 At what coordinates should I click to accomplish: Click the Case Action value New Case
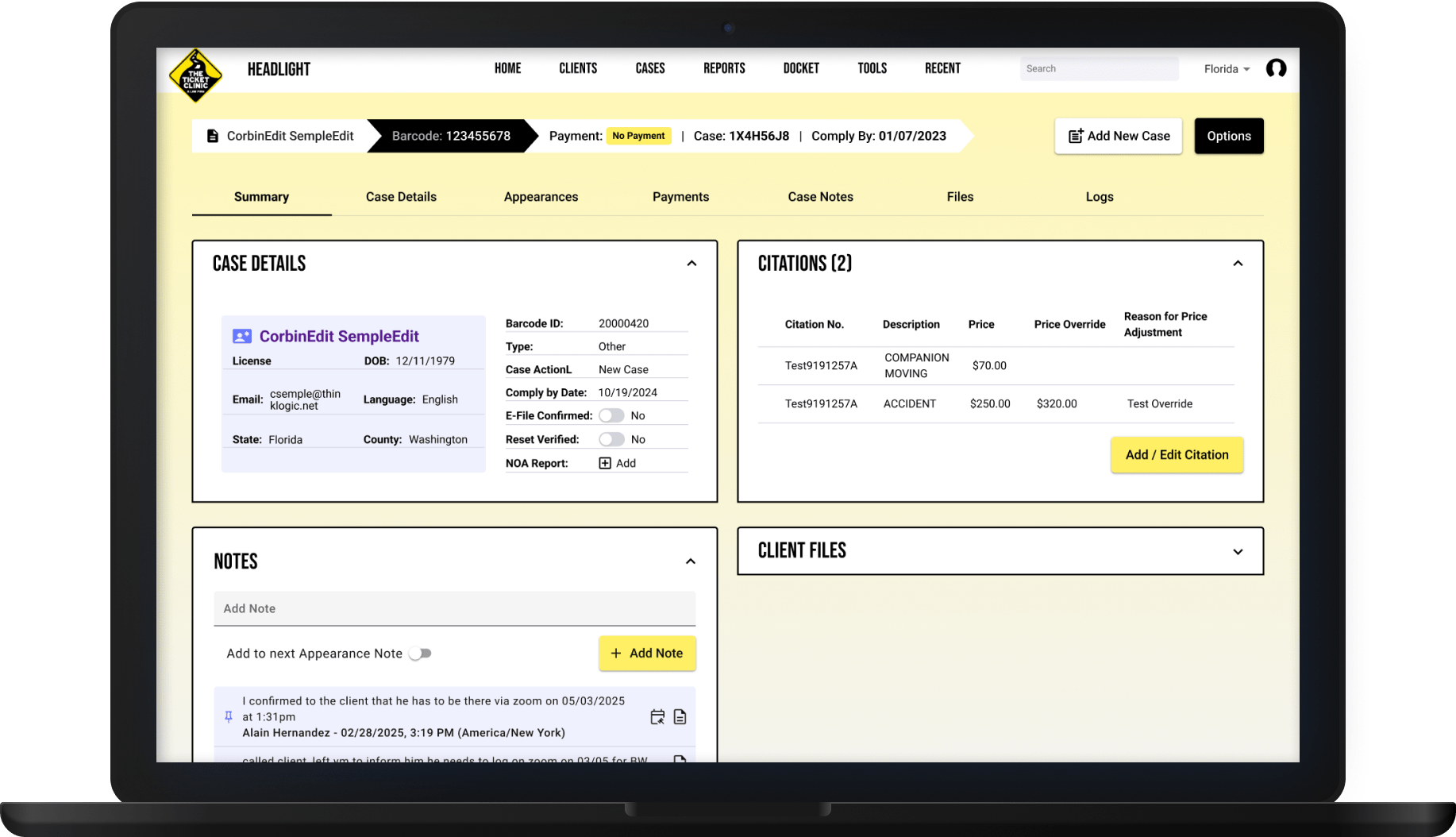coord(623,369)
